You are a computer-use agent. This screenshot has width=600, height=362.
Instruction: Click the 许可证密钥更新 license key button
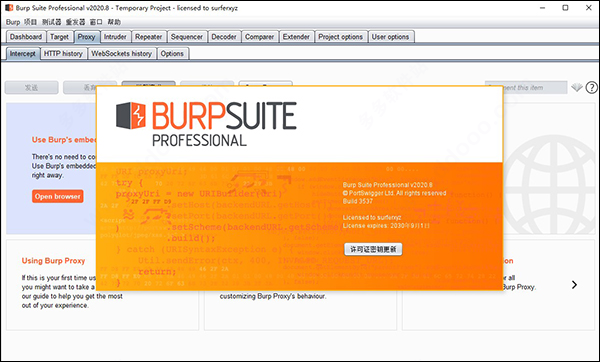[x=373, y=249]
